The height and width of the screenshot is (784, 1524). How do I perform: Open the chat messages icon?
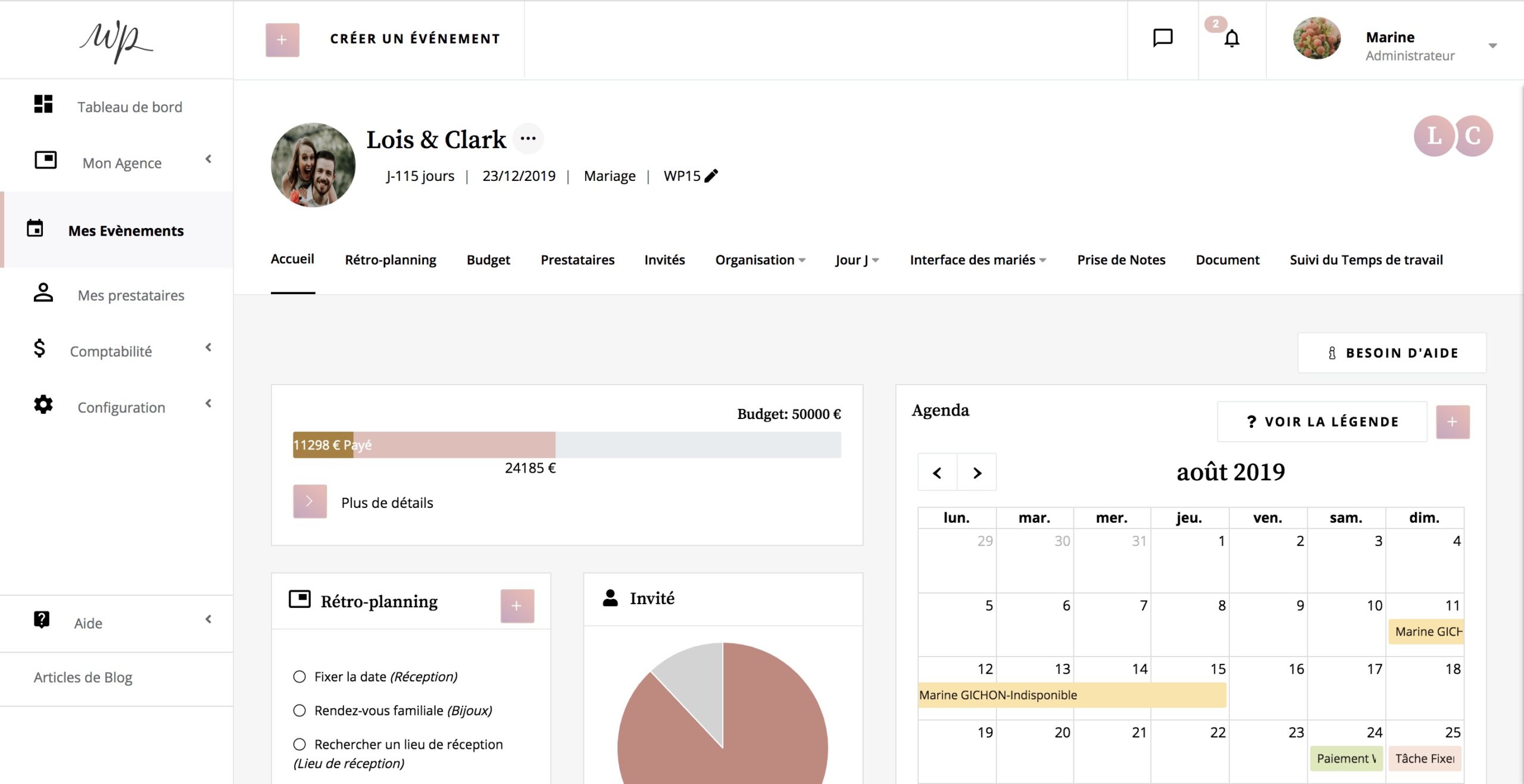(1162, 38)
